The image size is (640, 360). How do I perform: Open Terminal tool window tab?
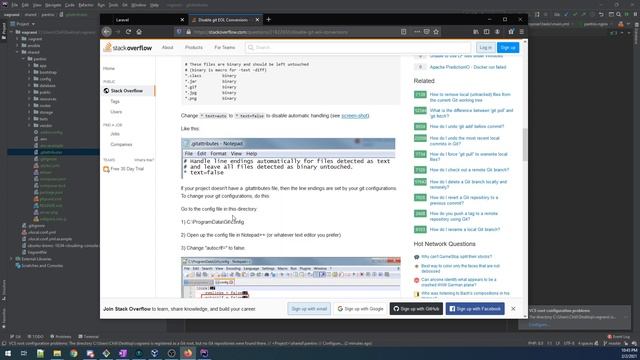[88, 337]
